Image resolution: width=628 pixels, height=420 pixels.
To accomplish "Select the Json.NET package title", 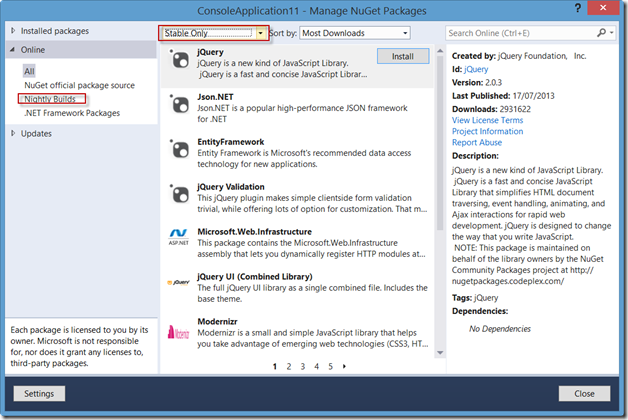I will pyautogui.click(x=215, y=97).
